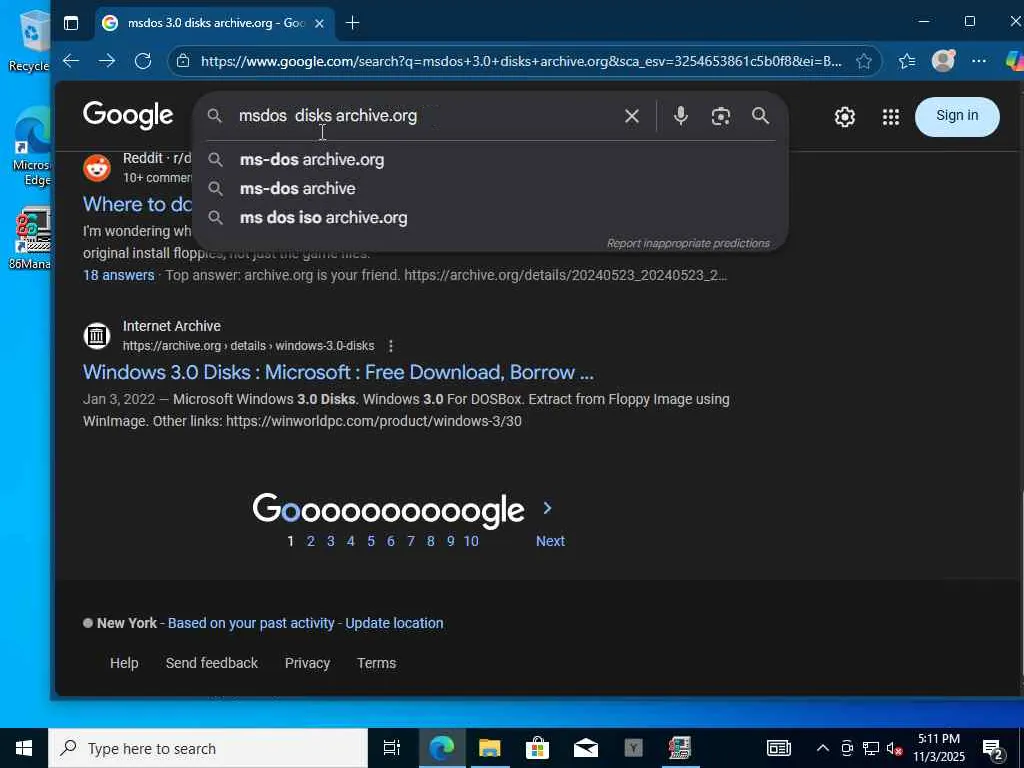This screenshot has width=1024, height=768.
Task: Open the '18 answers' Reddit link
Action: pos(118,275)
